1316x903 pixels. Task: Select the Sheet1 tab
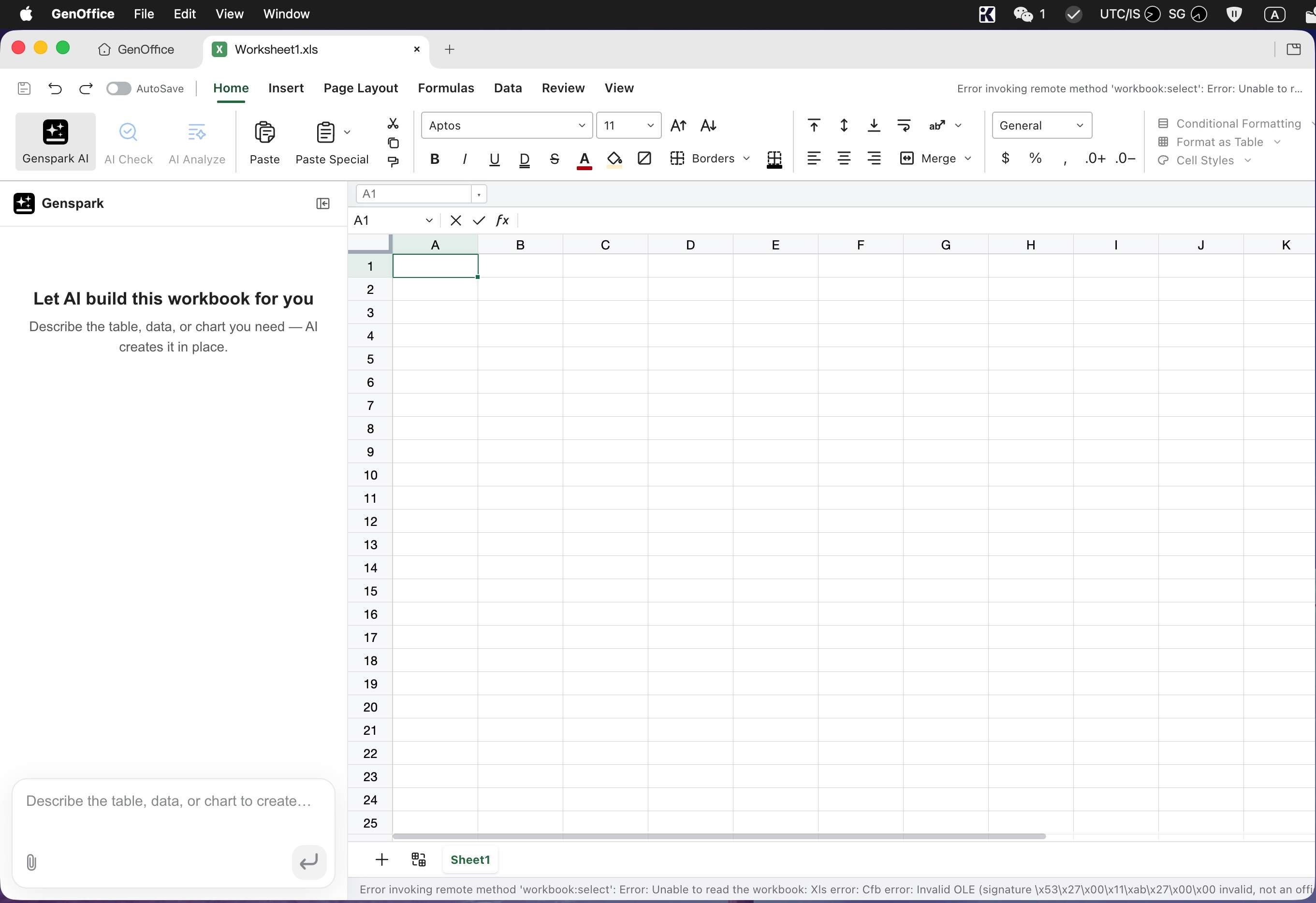point(470,859)
